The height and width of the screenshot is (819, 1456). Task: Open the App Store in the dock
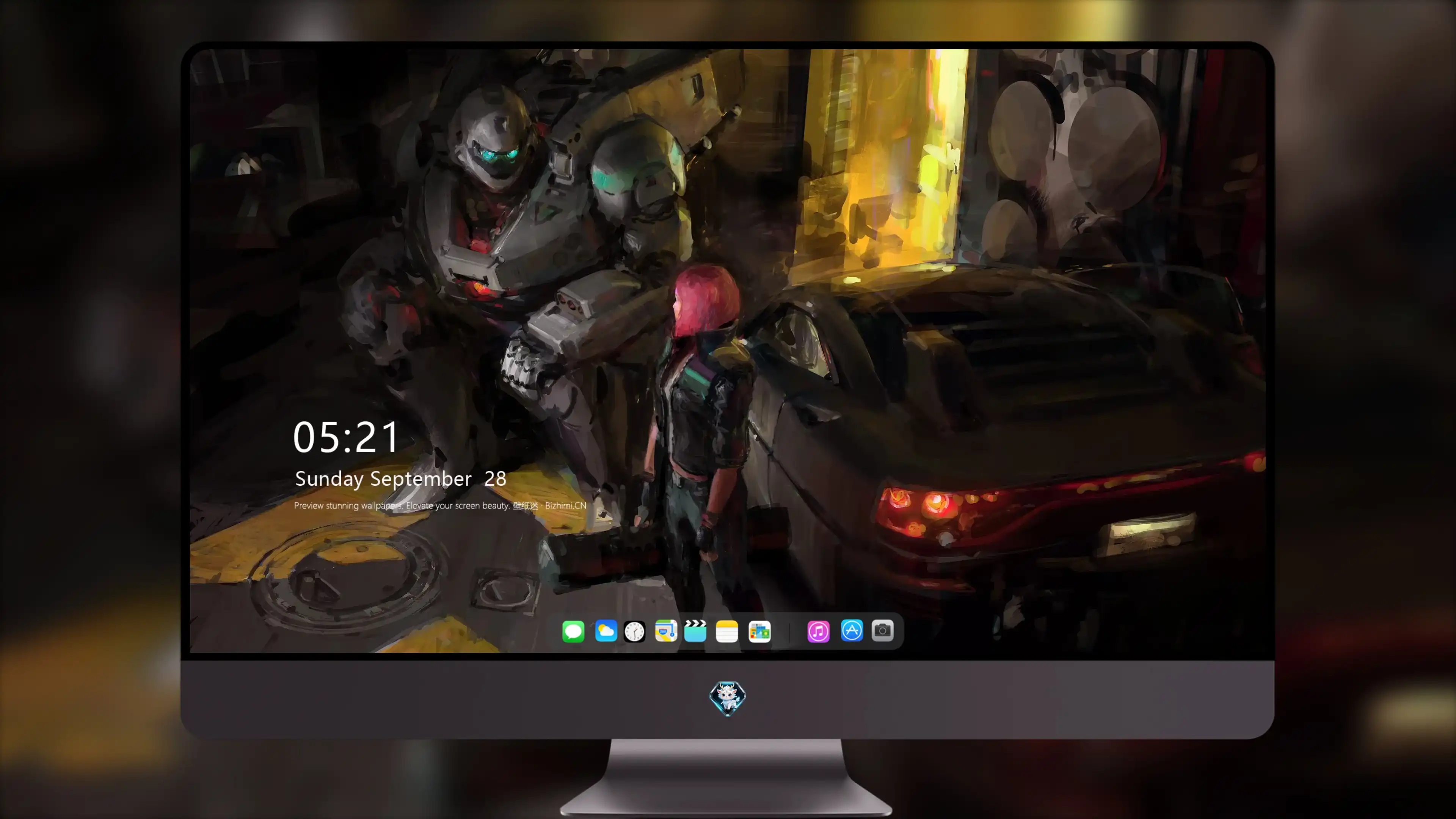point(852,630)
